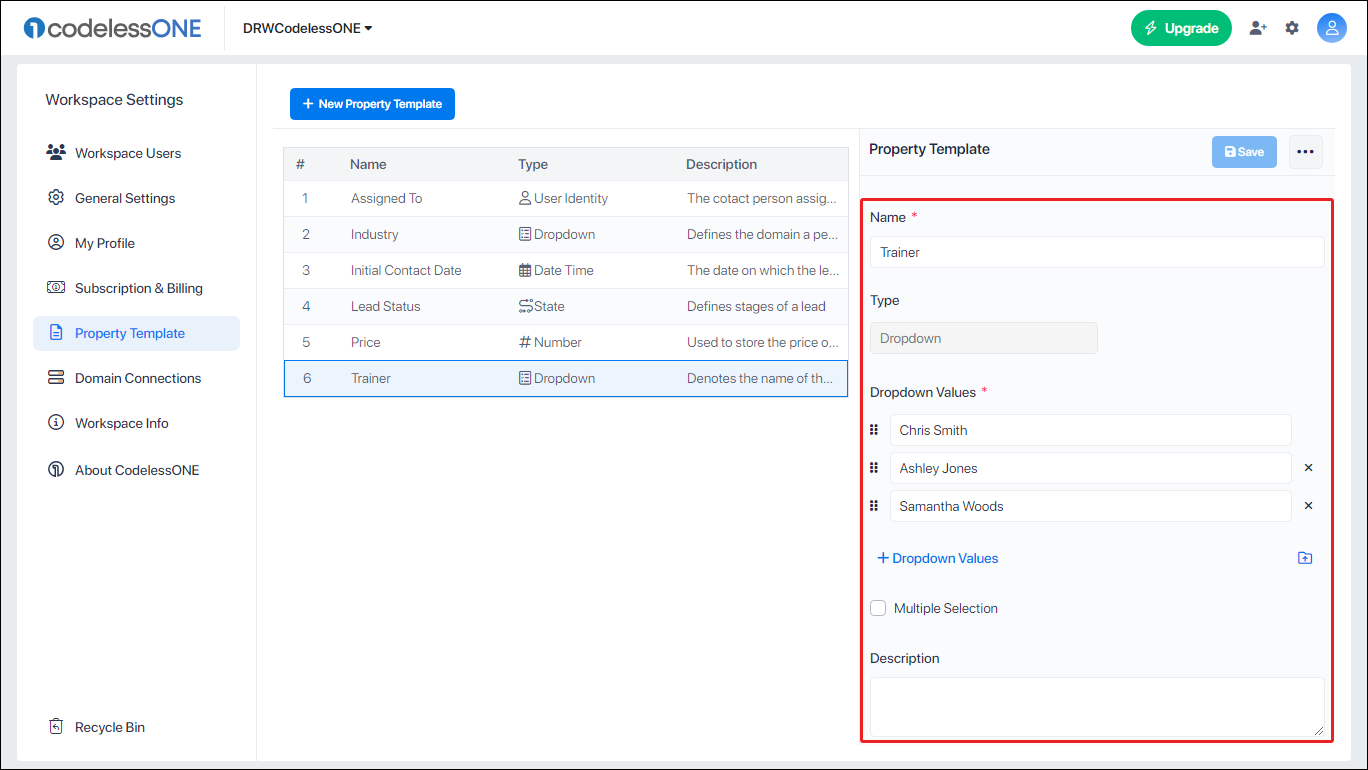Remove the Samantha Woods dropdown value

1308,506
